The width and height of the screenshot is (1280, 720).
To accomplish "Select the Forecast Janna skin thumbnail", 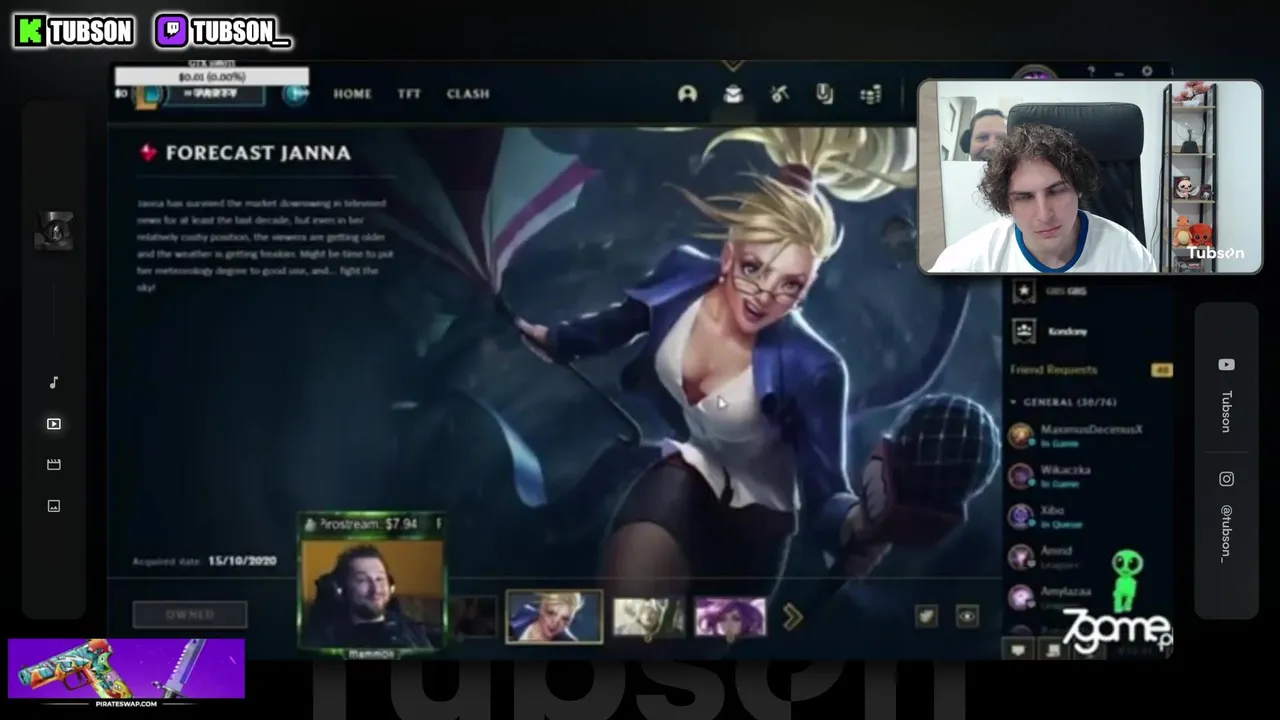I will pos(554,616).
